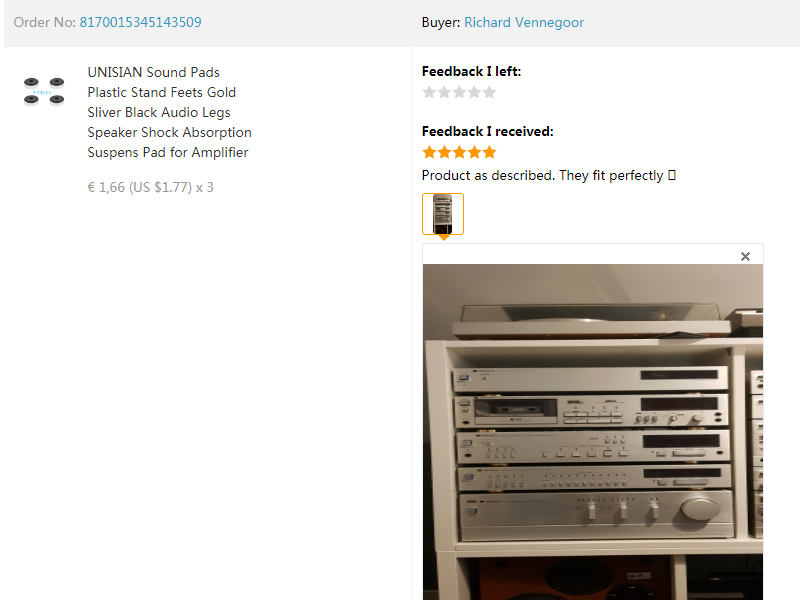Viewport: 800px width, 600px height.
Task: Click the UNISIAN Sound Pads product thumbnail
Action: tap(44, 91)
